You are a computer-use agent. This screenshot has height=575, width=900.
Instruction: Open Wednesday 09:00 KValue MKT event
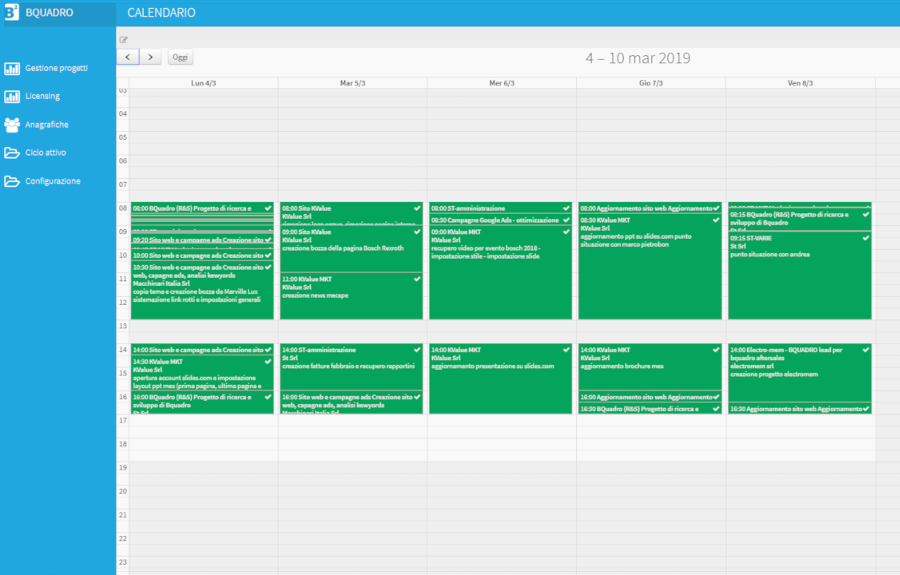coord(501,273)
